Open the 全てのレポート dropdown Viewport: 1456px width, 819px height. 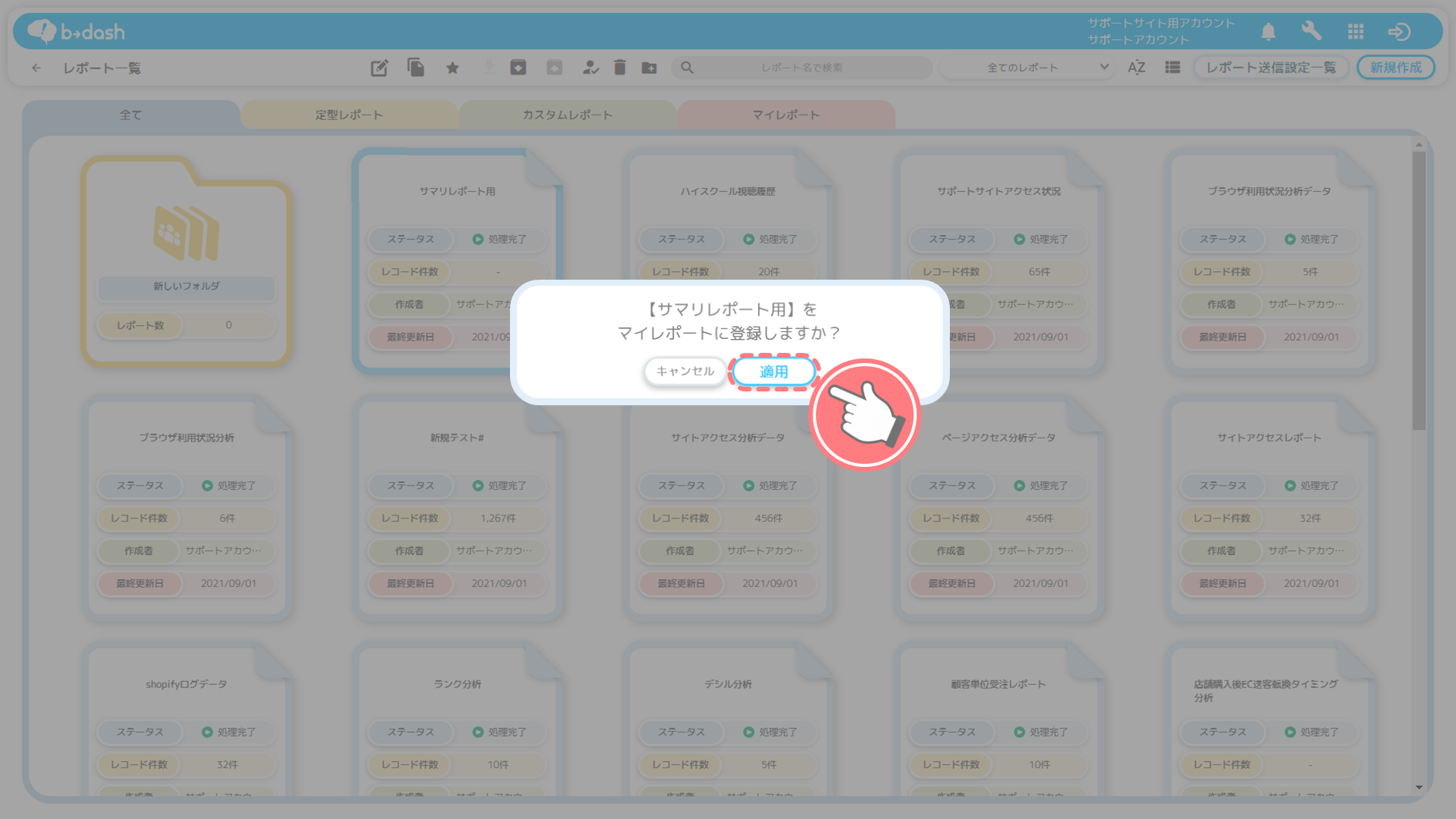pyautogui.click(x=1028, y=68)
